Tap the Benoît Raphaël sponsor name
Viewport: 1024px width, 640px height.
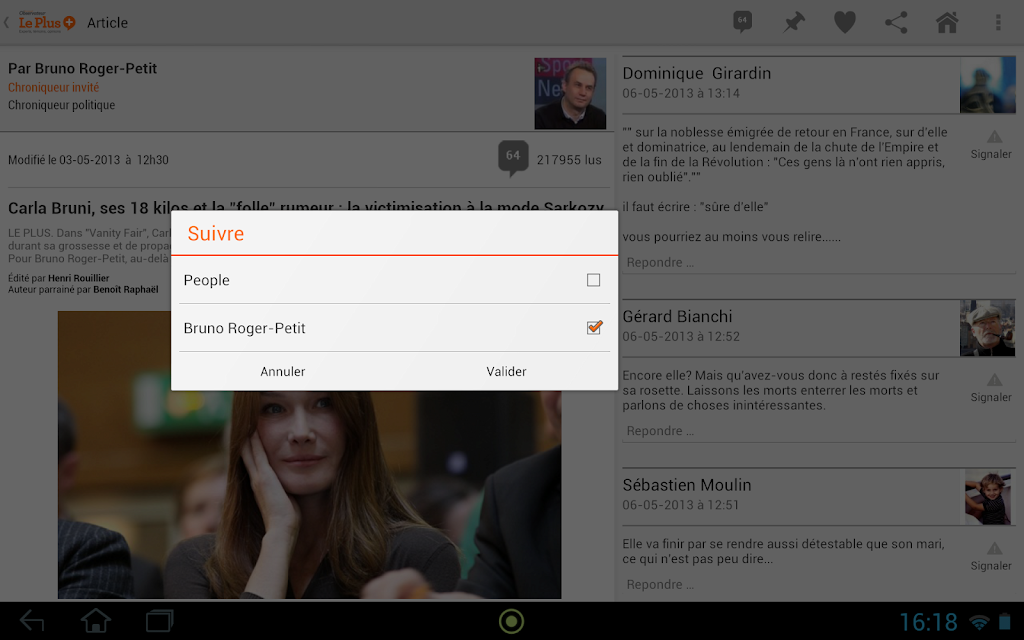[125, 289]
